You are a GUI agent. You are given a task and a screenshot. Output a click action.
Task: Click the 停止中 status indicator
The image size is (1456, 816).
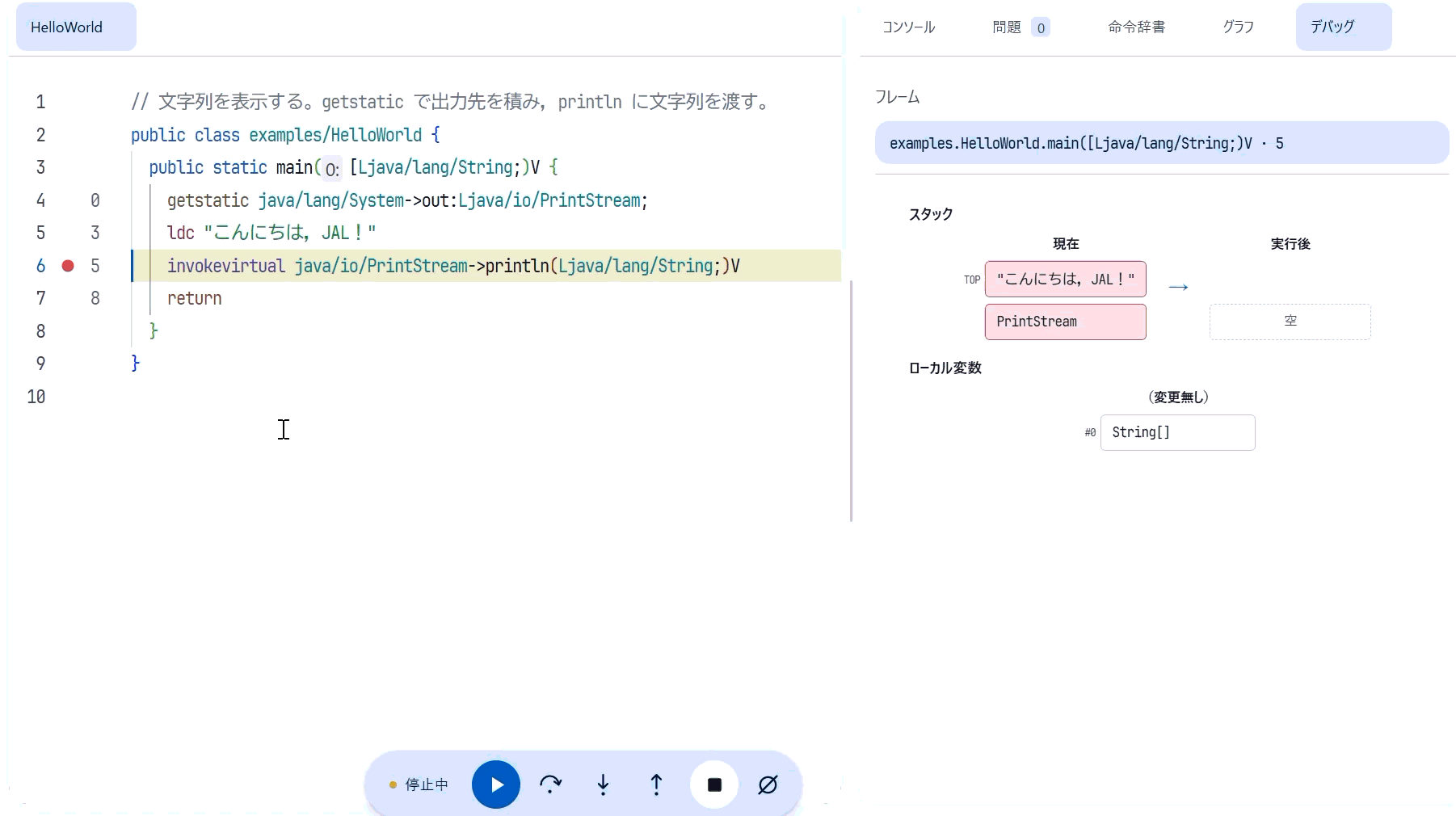click(x=419, y=784)
